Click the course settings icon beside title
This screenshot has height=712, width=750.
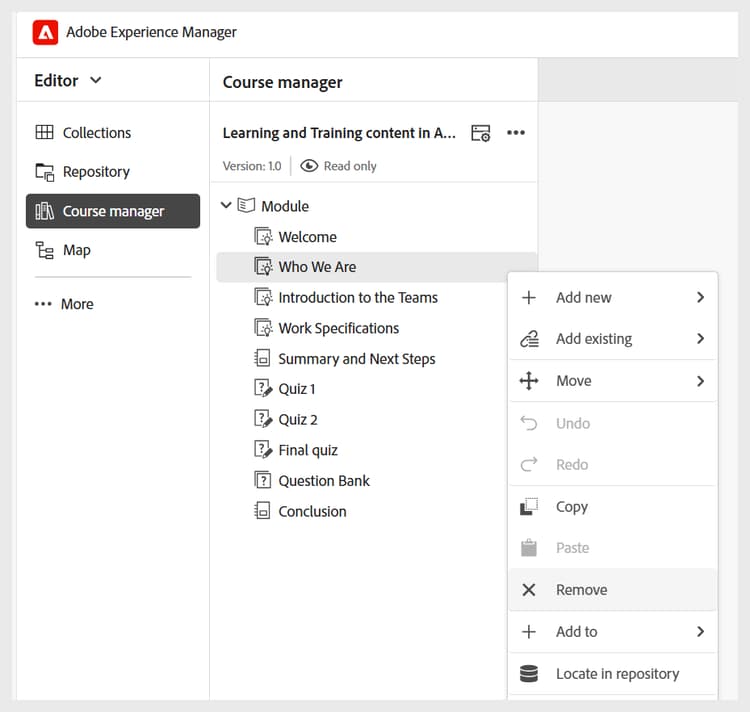click(481, 133)
